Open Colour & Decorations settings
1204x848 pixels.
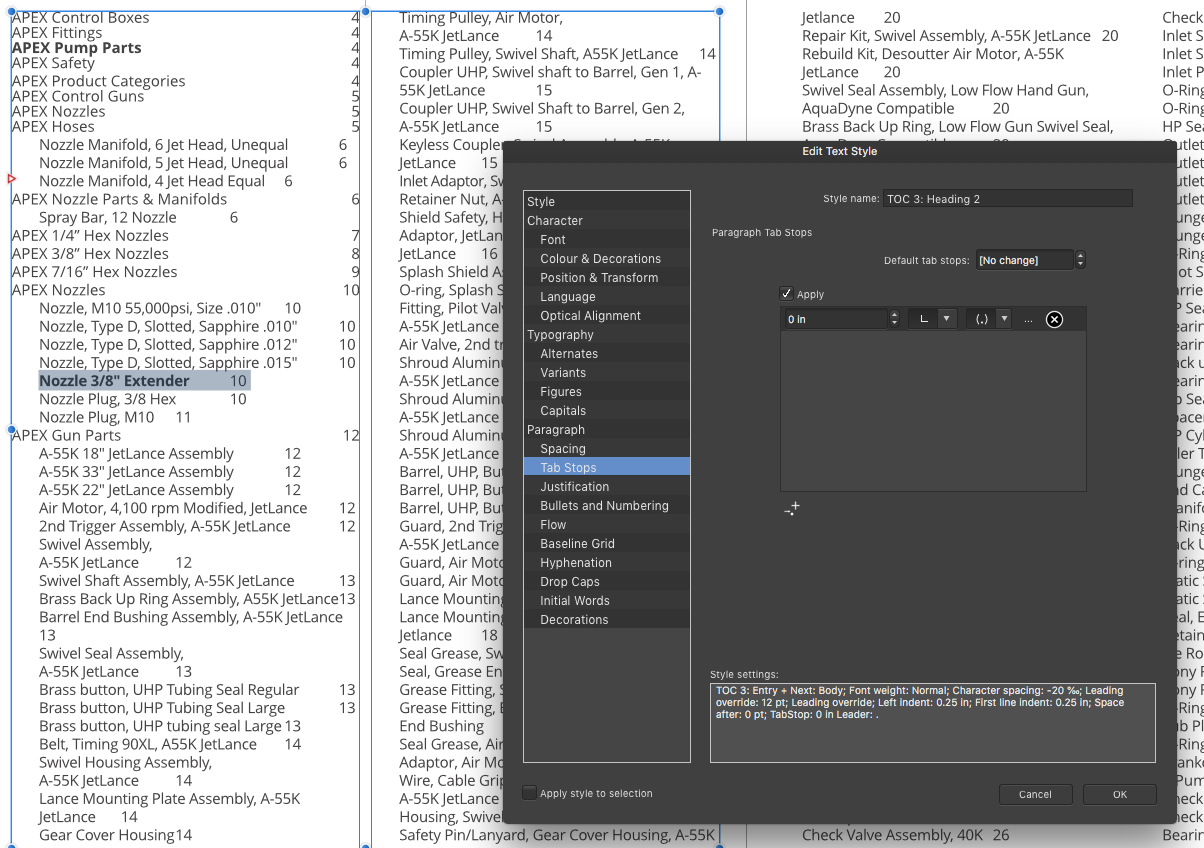(x=607, y=259)
